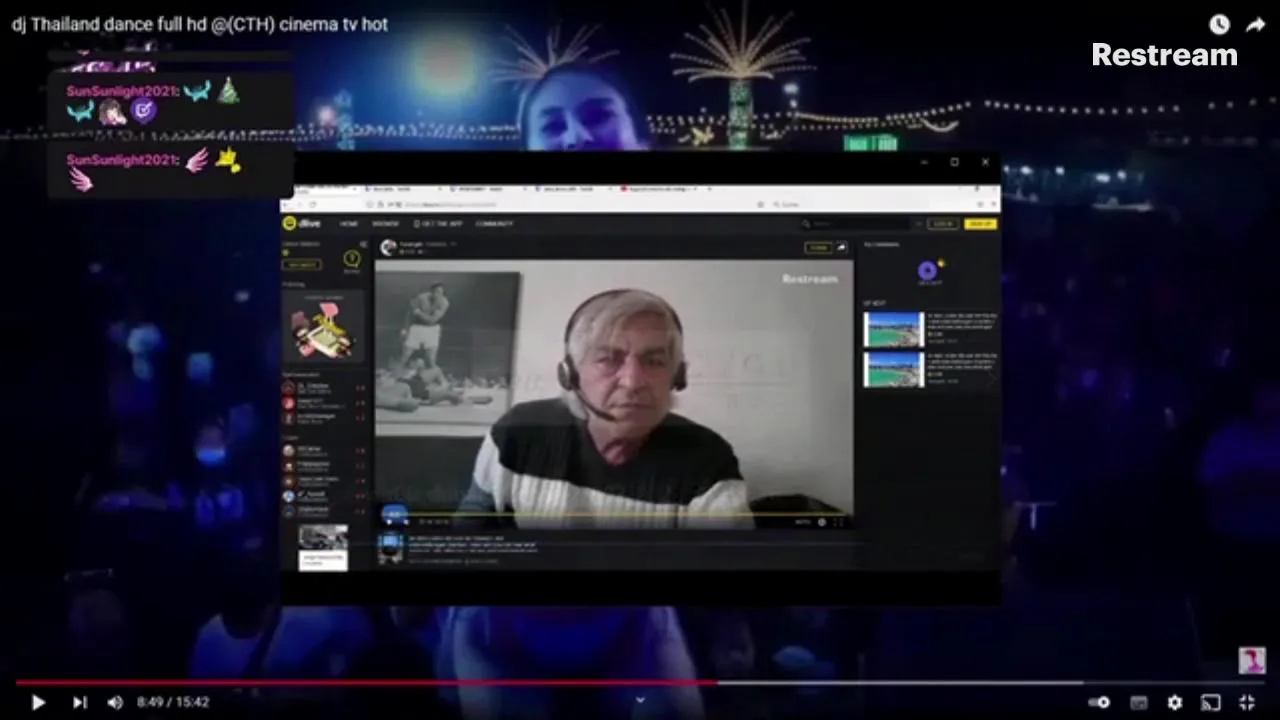The width and height of the screenshot is (1280, 720).
Task: Click the 8:49 / 15:42 time display
Action: click(173, 703)
